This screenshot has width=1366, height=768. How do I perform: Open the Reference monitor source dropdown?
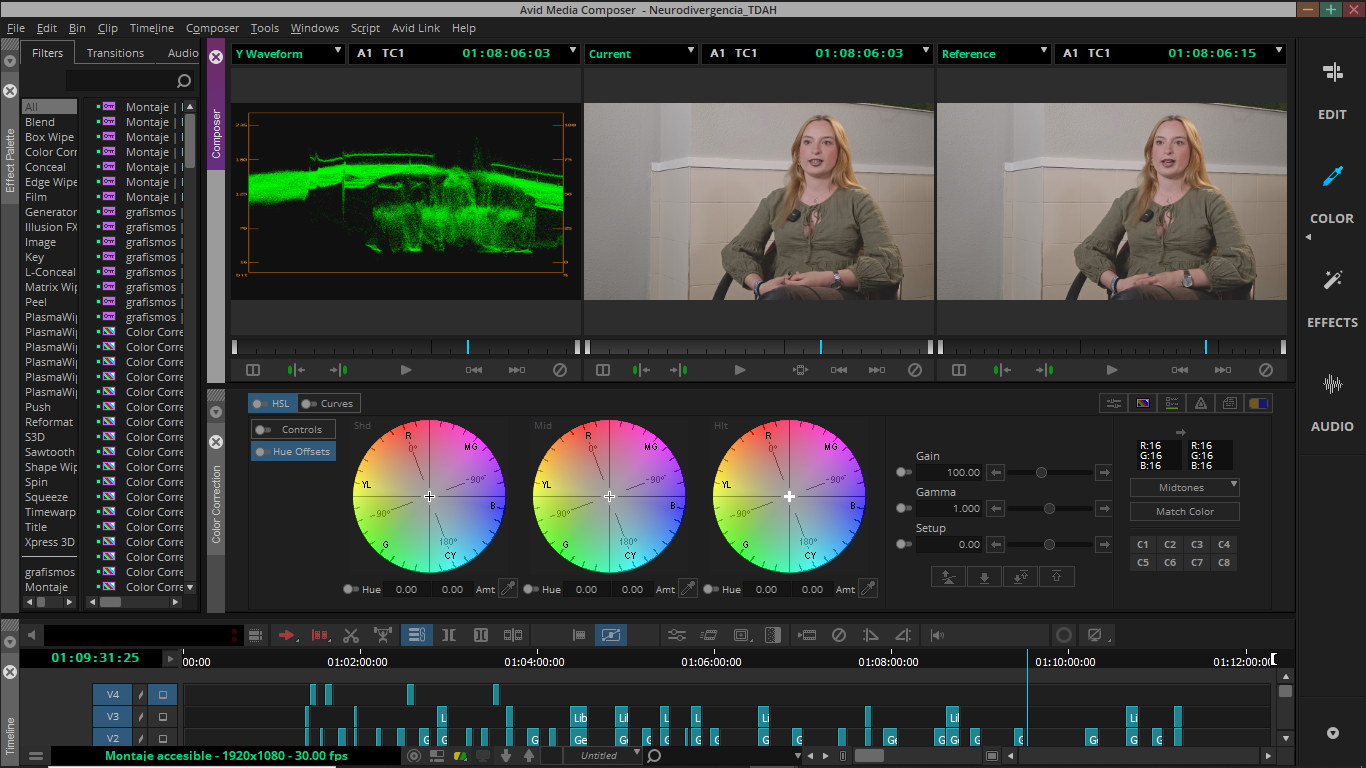(1044, 51)
